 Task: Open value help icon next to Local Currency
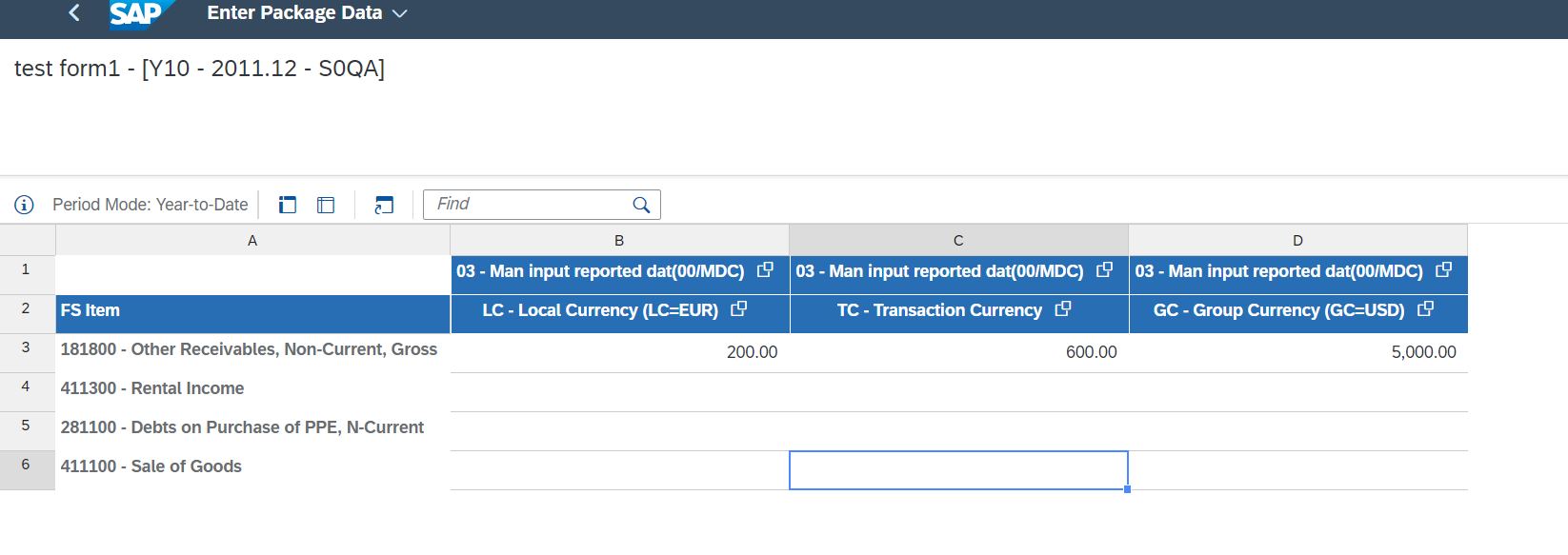click(x=738, y=309)
